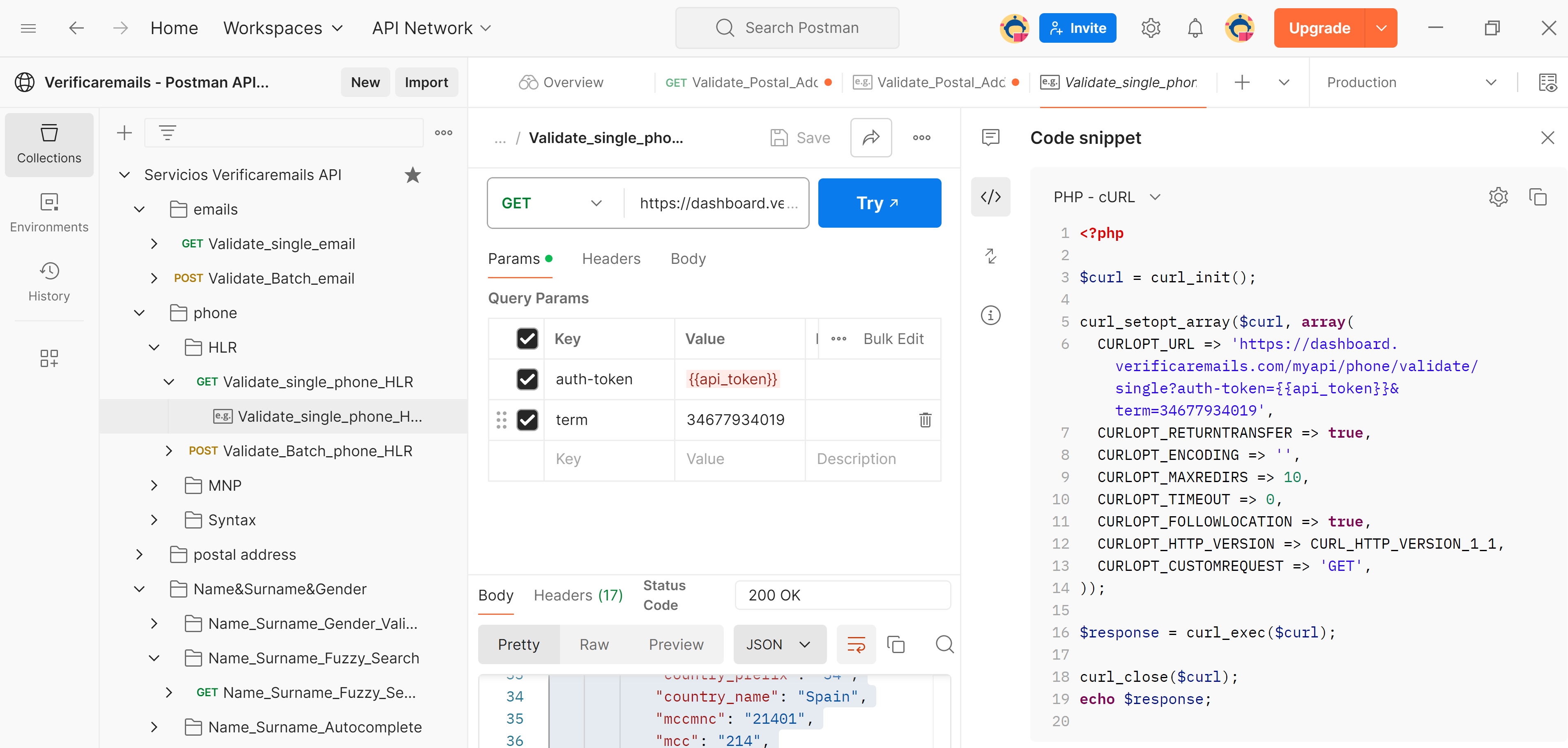
Task: Switch to GET Validate_Postal_Adc tab
Action: pos(748,82)
